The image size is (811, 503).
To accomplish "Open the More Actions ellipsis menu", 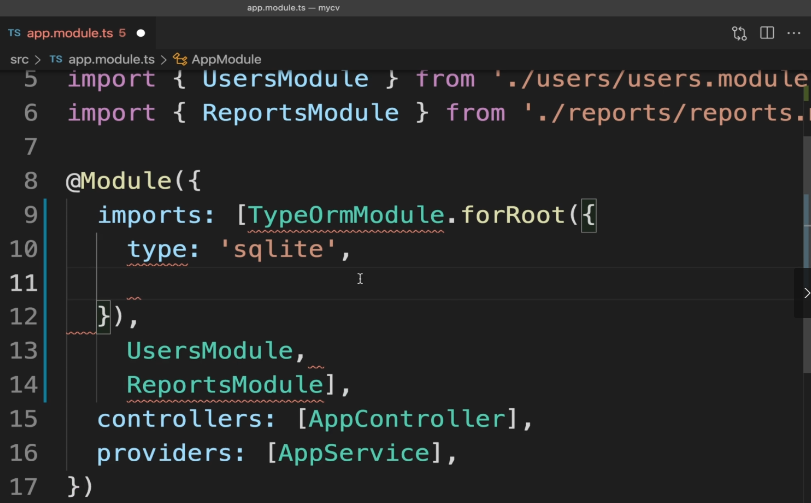I will point(794,33).
